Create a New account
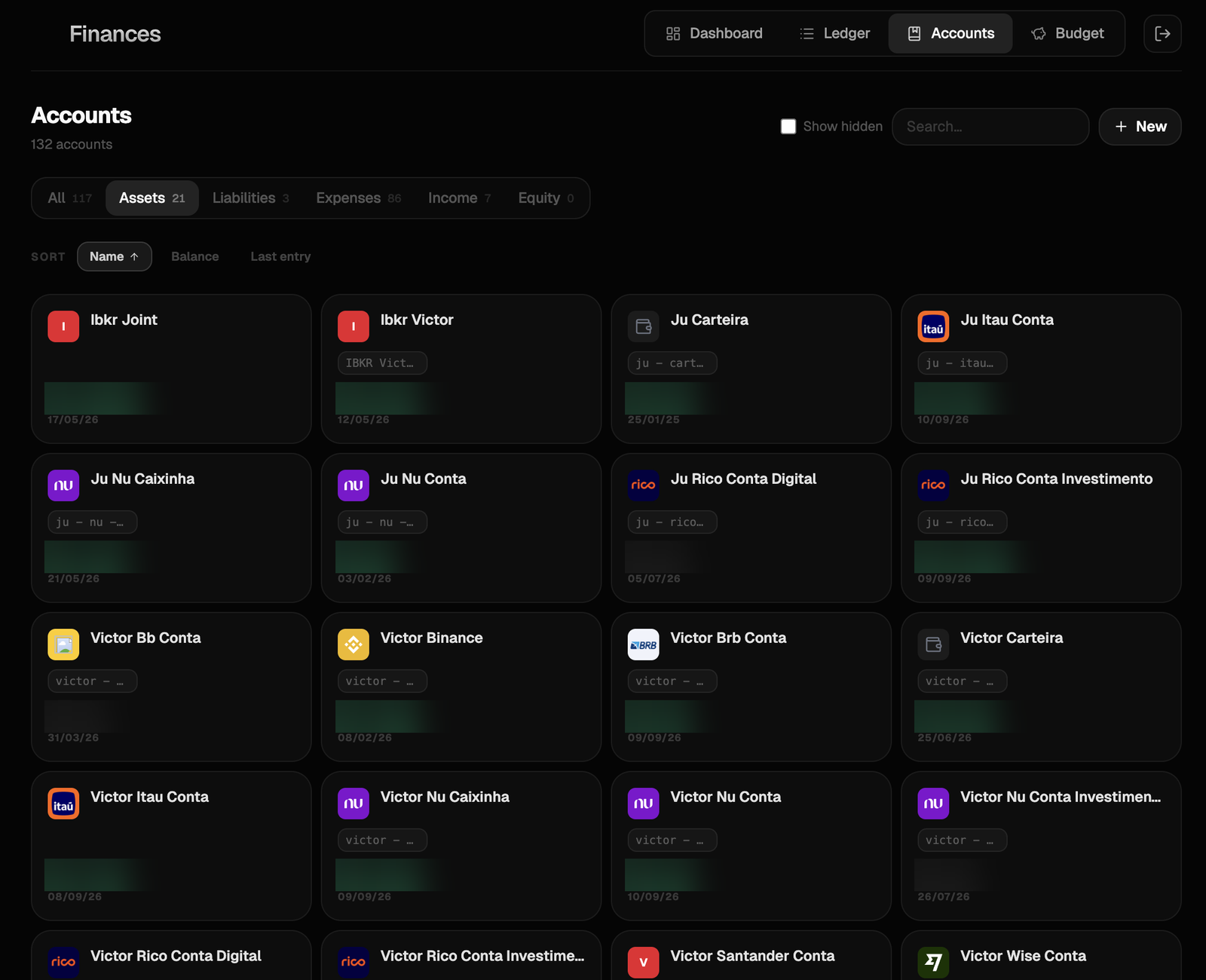Screen dimensions: 1206x980 click(1140, 127)
